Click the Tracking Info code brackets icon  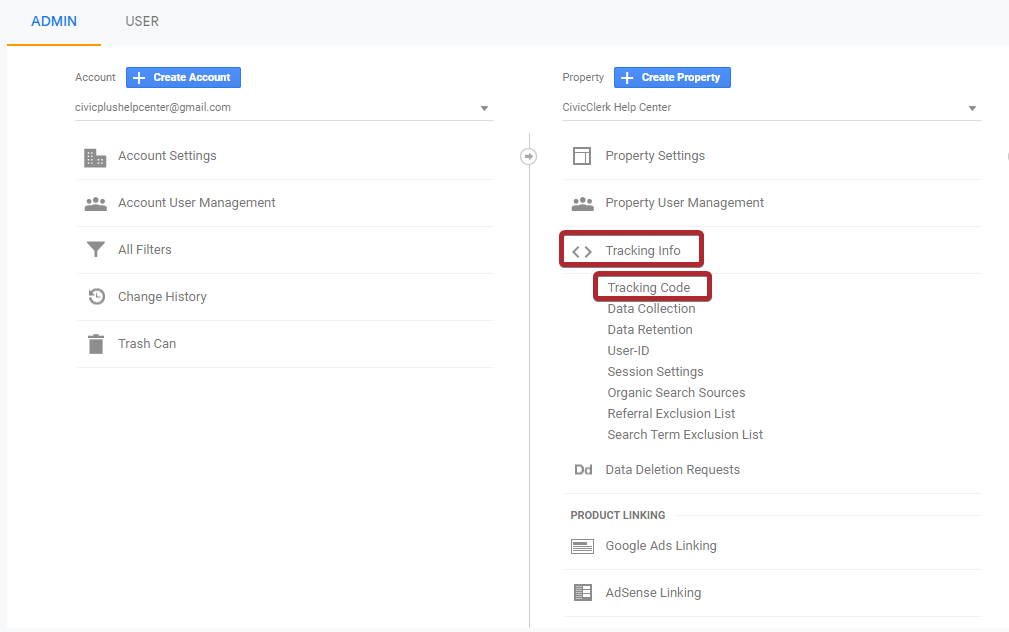coord(582,252)
